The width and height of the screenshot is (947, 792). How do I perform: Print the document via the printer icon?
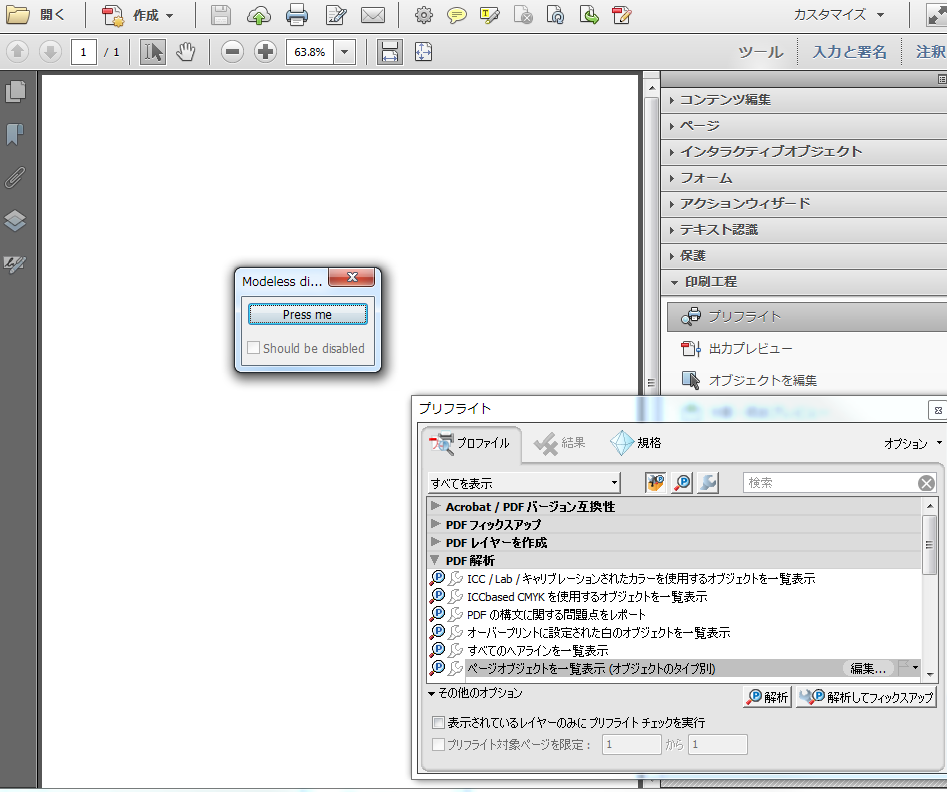(x=297, y=15)
